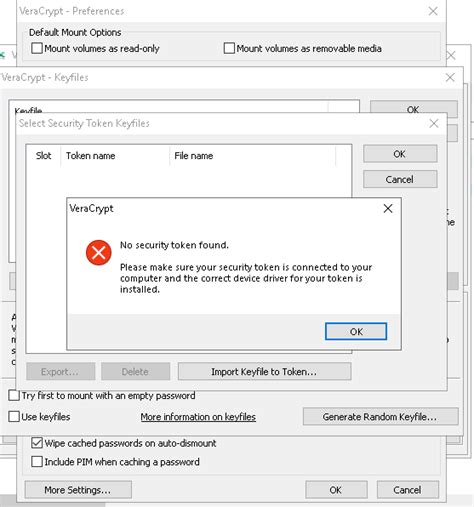
Task: Click OK in the VeraCrypt error dialog
Action: [356, 331]
